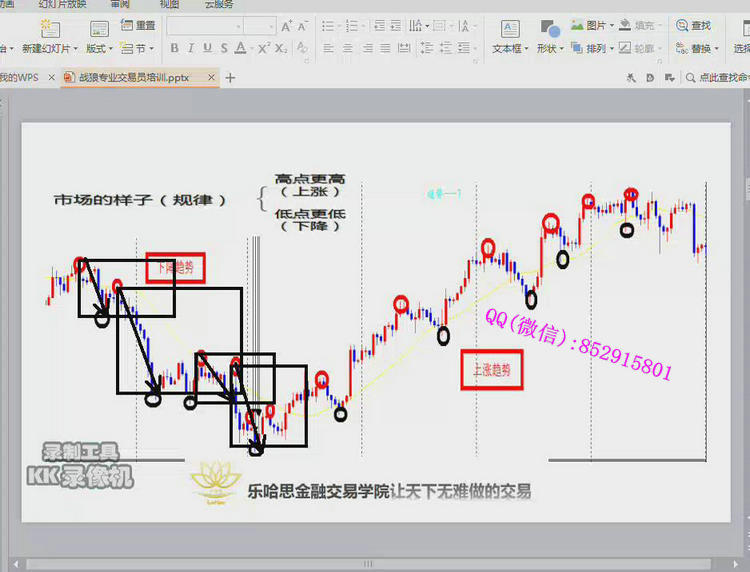Toggle Italic text formatting
This screenshot has height=572, width=750.
coord(192,48)
